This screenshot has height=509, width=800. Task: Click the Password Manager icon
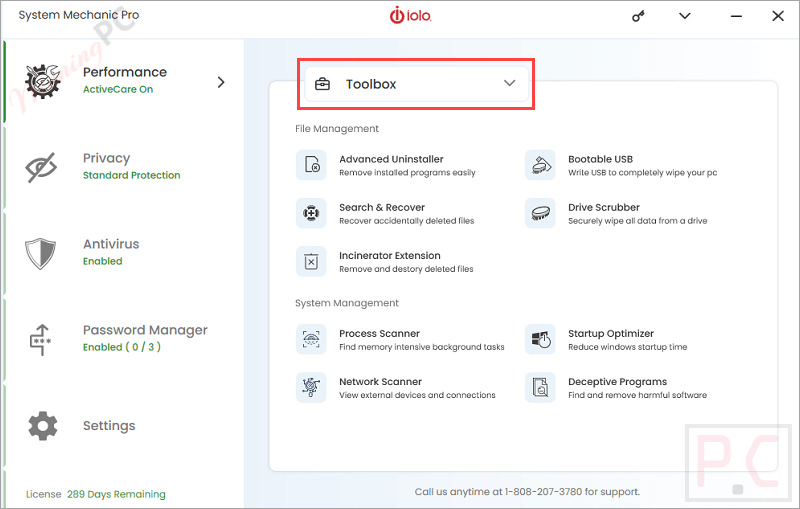click(x=41, y=339)
